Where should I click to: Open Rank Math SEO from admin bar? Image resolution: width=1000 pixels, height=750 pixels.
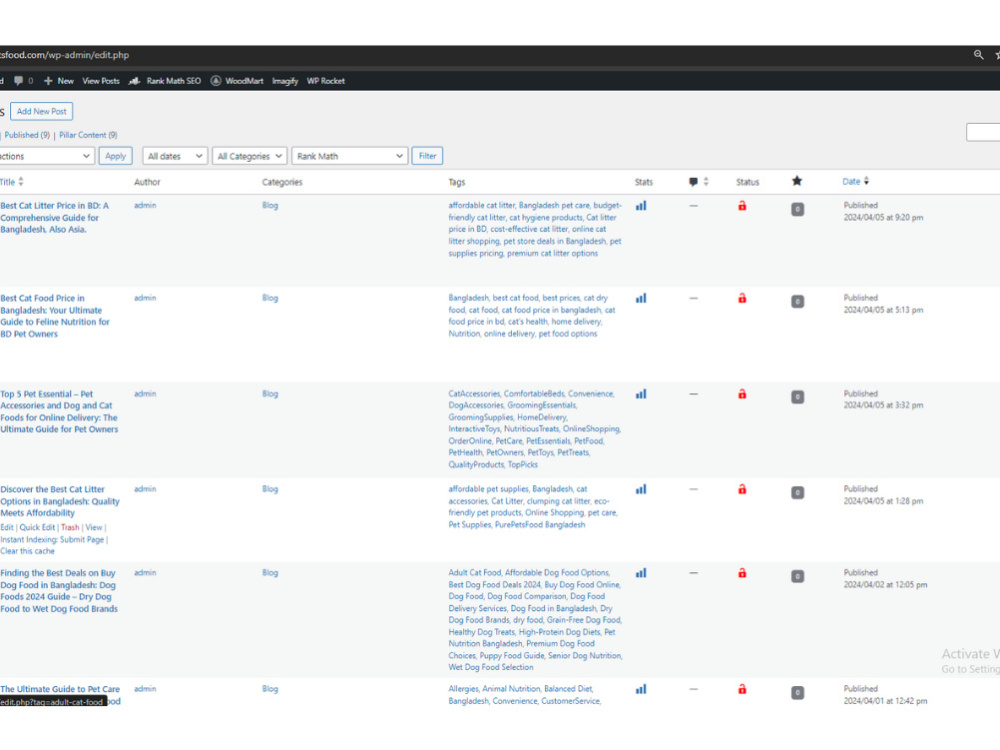point(165,81)
